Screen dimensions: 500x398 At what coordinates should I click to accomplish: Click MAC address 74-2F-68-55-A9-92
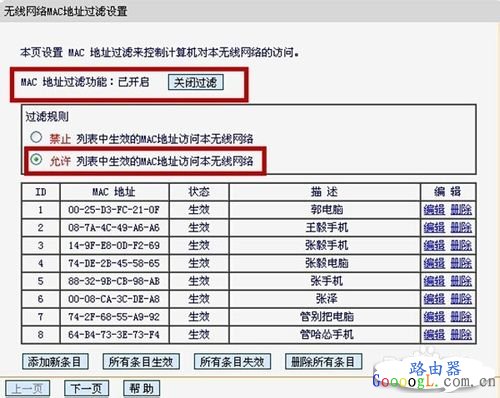click(x=114, y=317)
